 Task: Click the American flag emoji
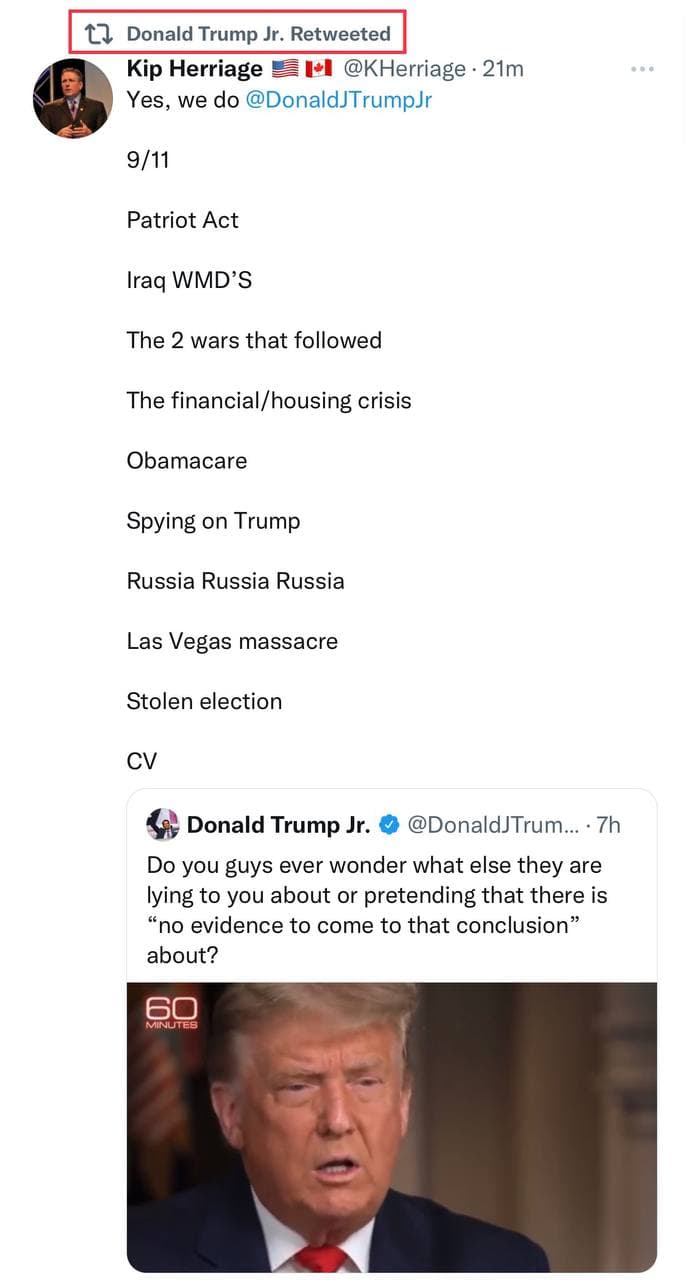click(x=285, y=69)
